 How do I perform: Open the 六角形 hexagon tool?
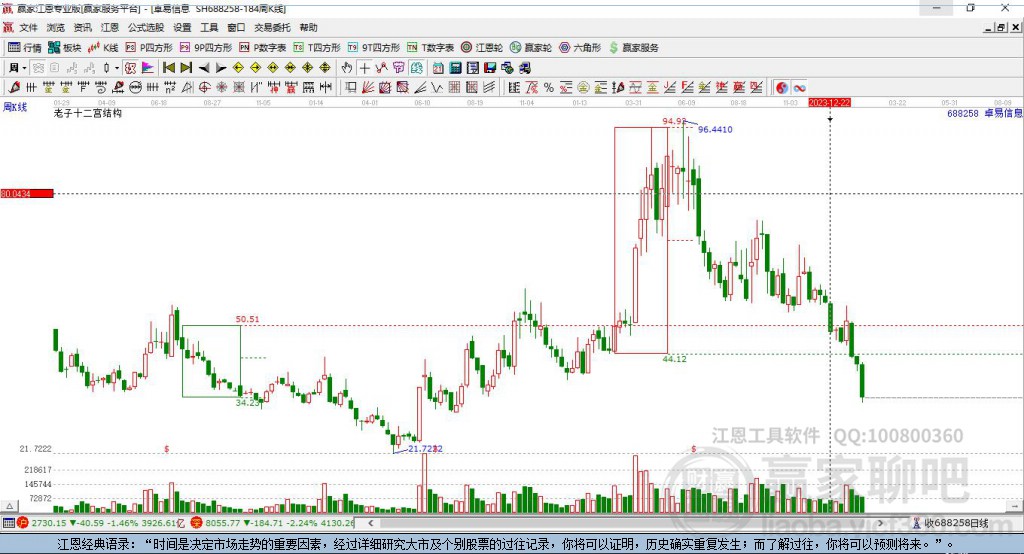[x=580, y=48]
